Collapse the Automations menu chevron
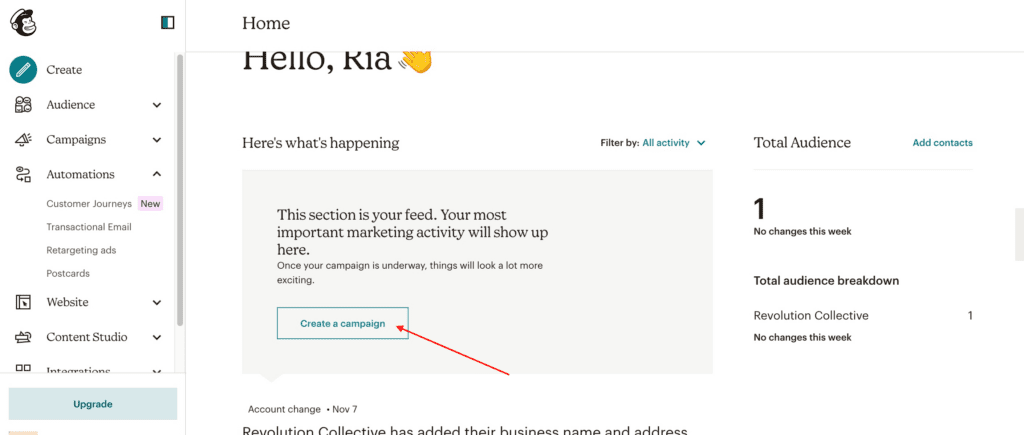 click(x=157, y=174)
